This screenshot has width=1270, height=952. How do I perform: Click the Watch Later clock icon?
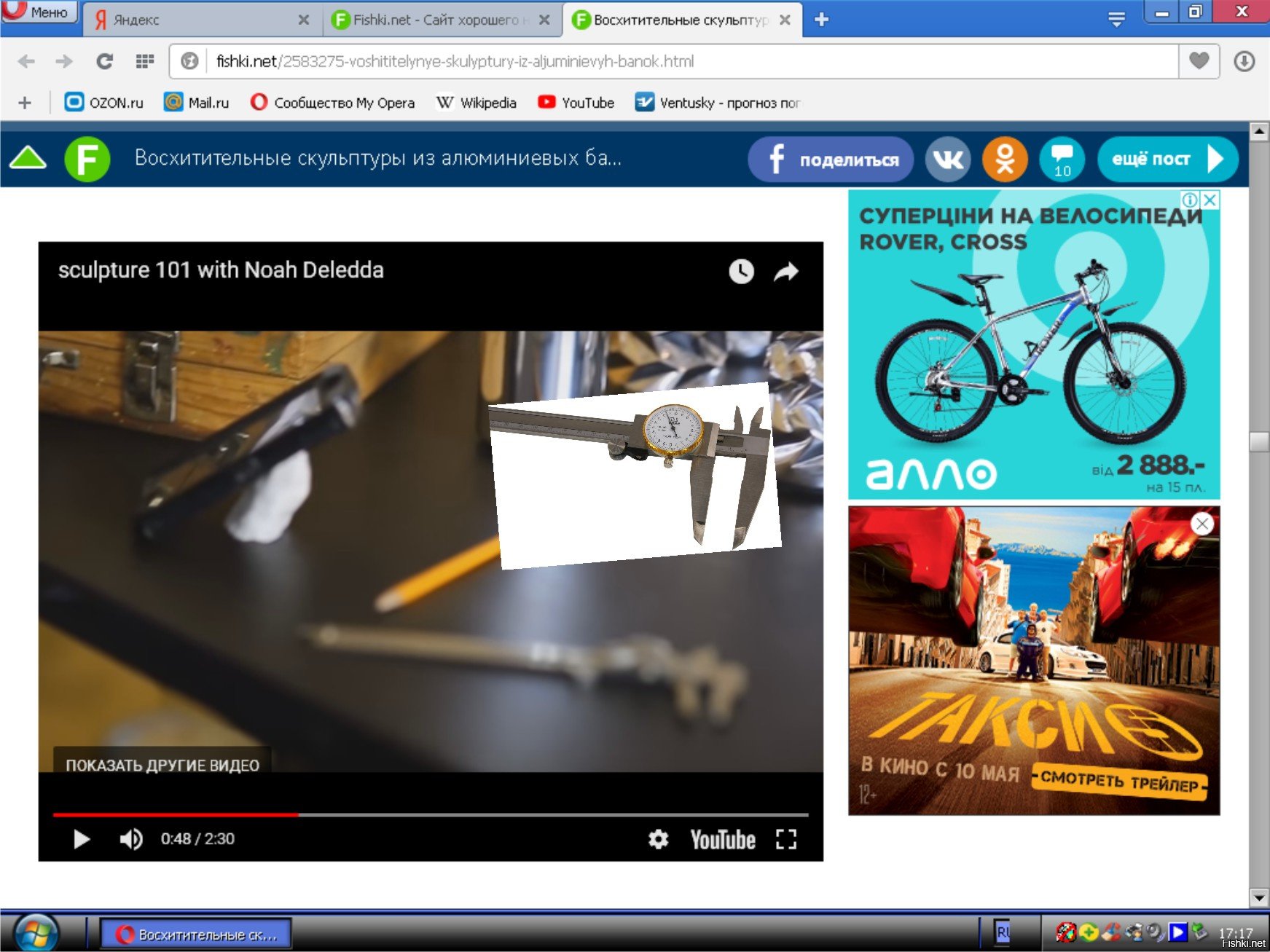pyautogui.click(x=741, y=272)
